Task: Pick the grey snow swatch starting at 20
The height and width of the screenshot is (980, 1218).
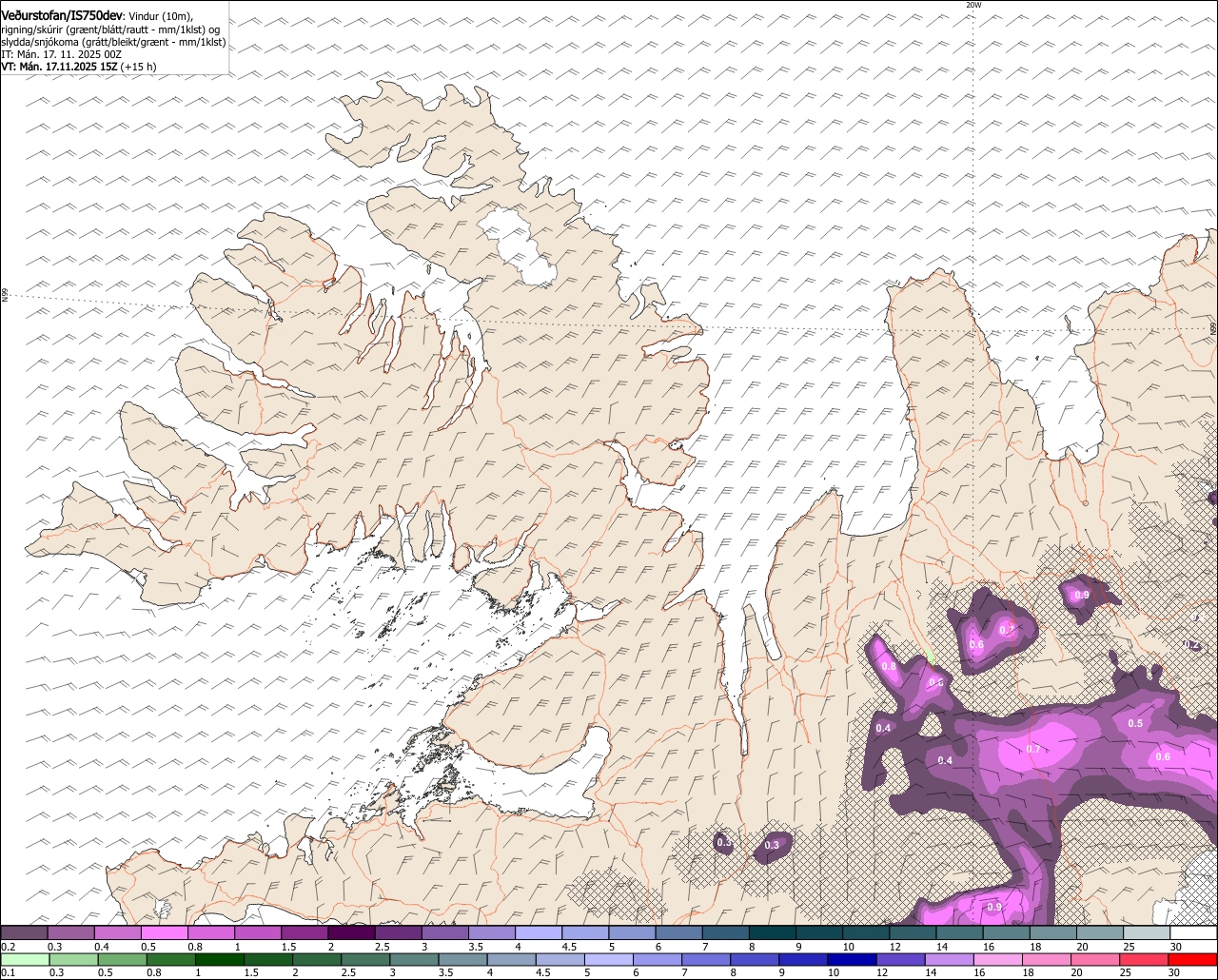Action: point(1099,932)
